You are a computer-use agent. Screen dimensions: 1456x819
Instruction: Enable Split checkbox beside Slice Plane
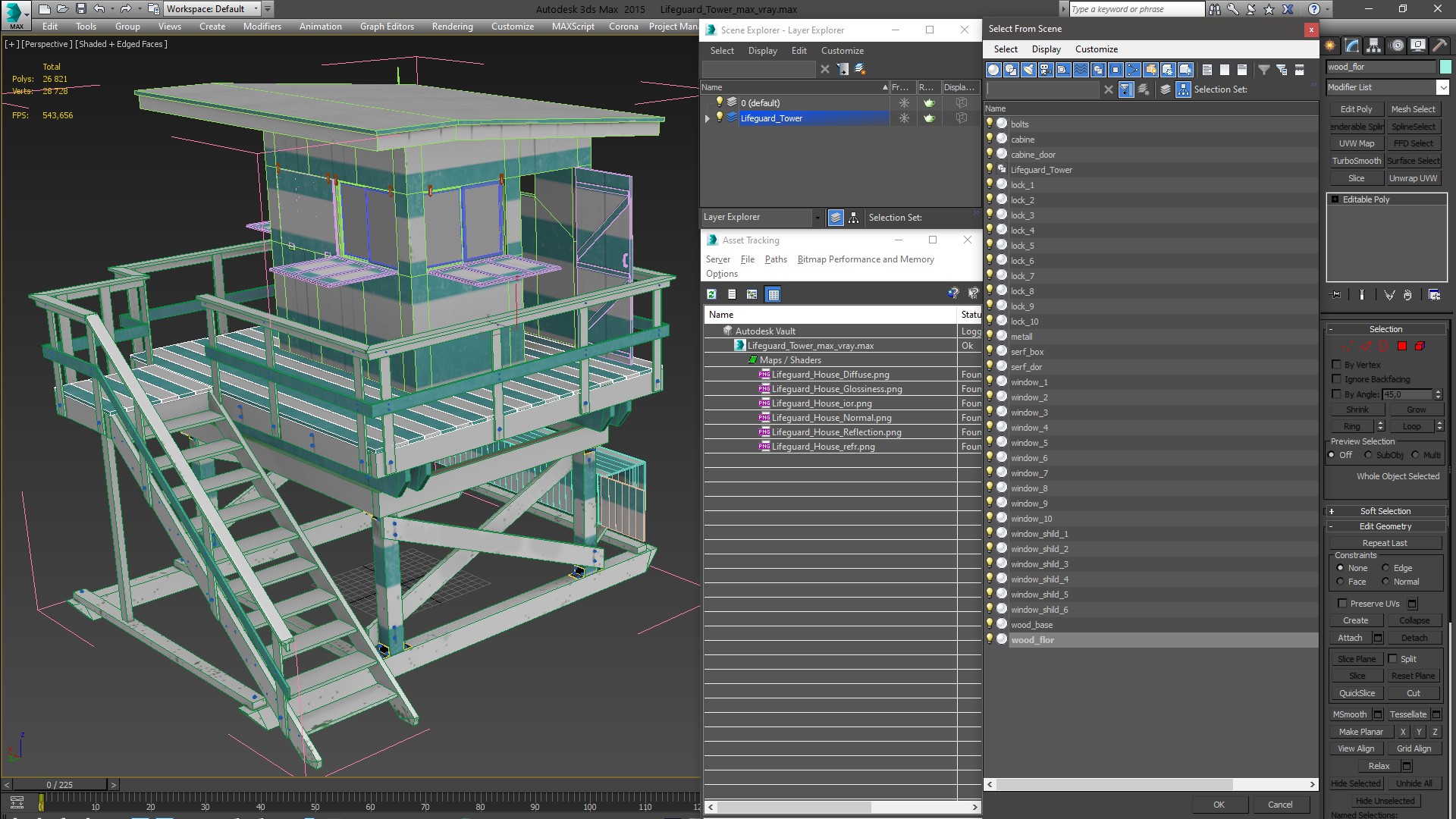(x=1392, y=659)
